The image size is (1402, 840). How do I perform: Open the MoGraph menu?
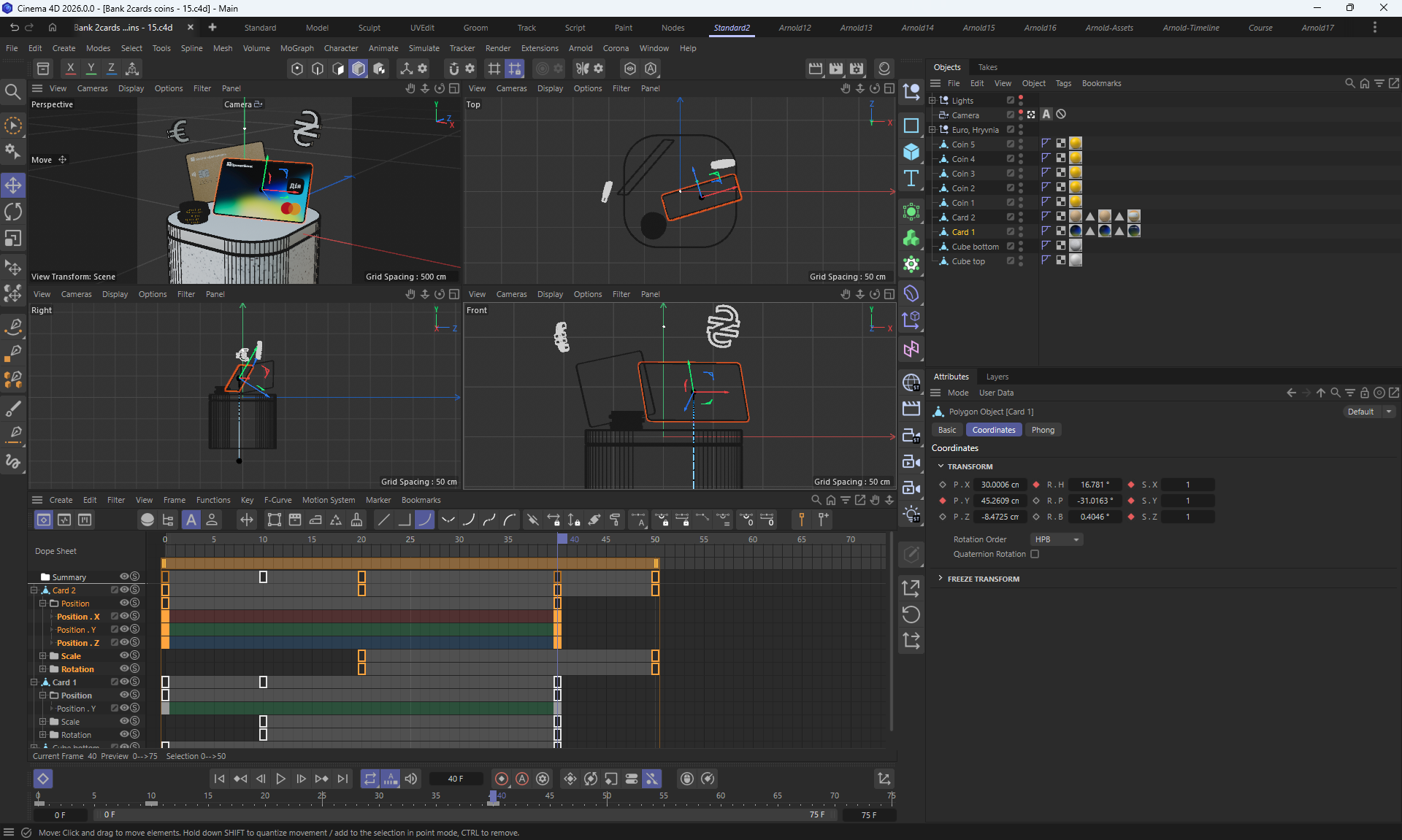296,48
